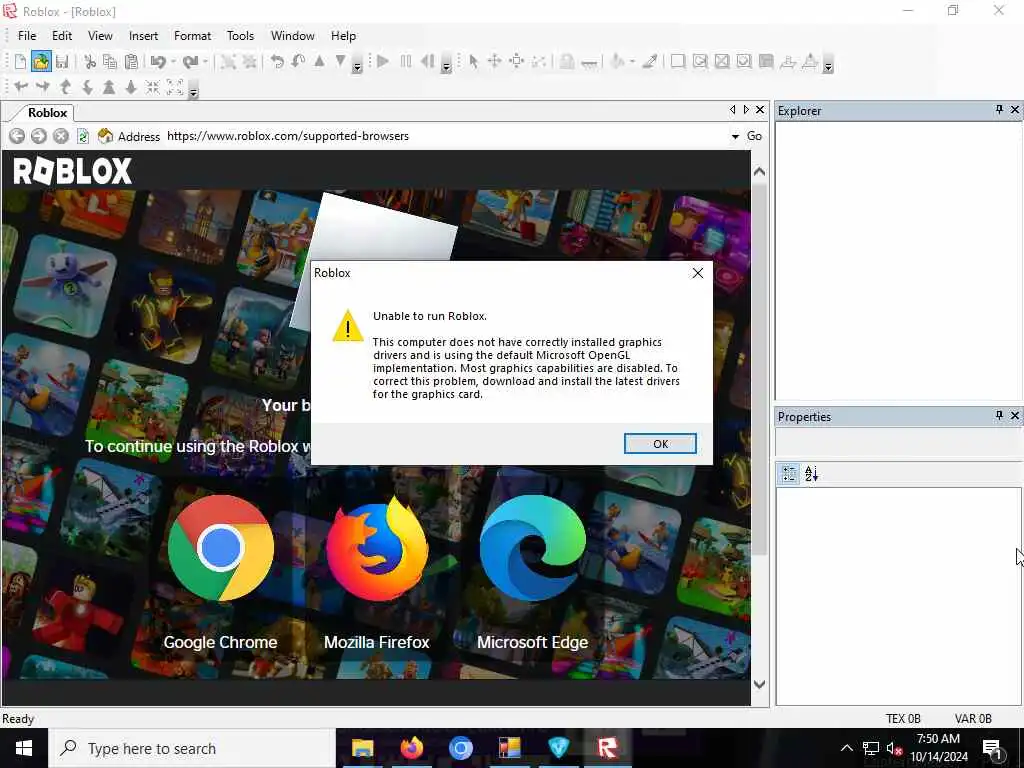
Task: Click the browser Refresh icon
Action: coord(83,136)
